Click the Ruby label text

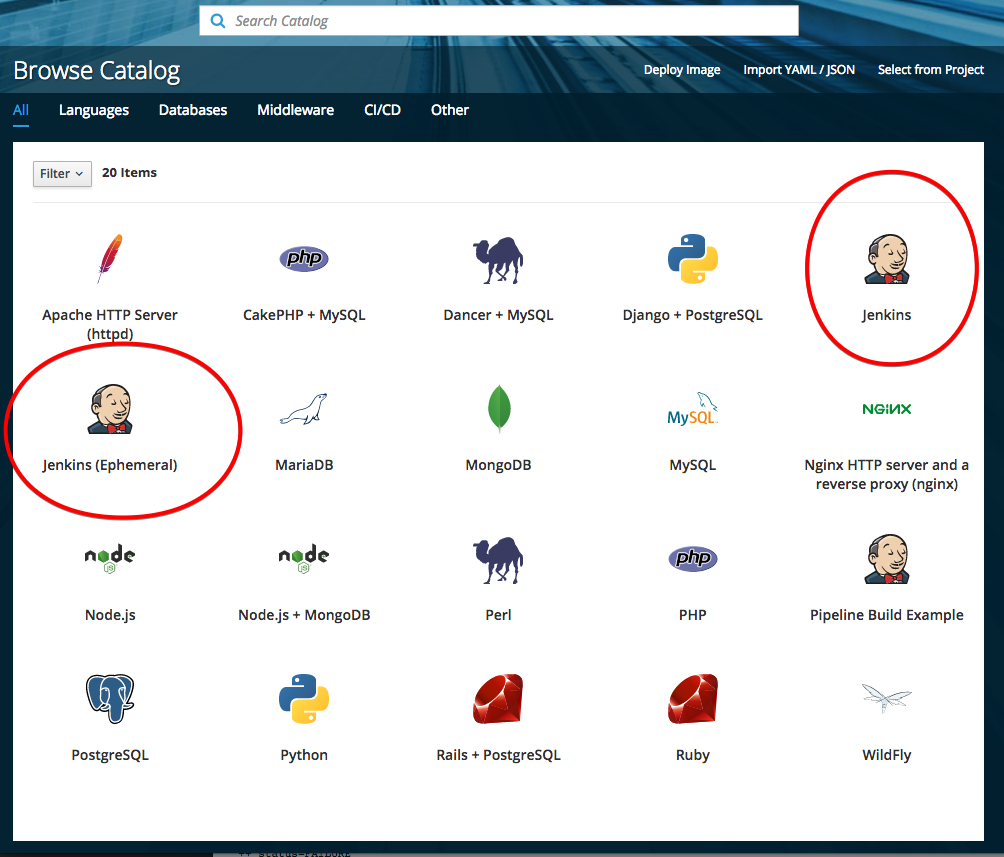[693, 755]
